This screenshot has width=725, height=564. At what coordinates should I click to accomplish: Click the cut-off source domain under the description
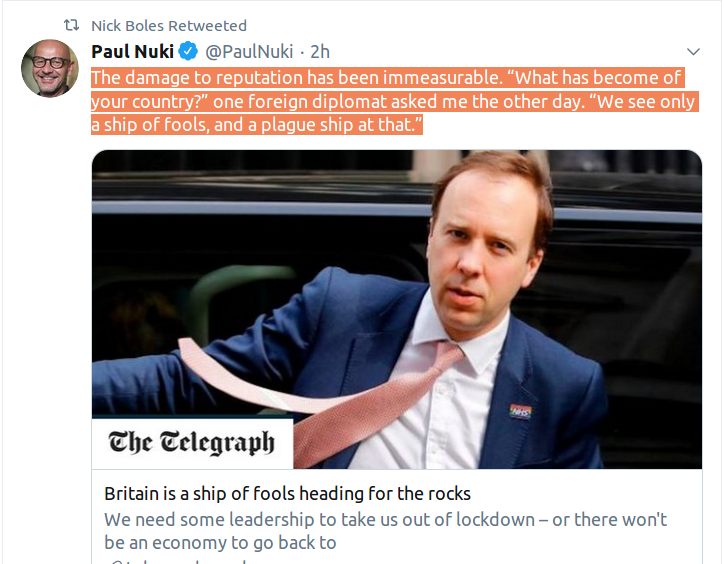click(180, 560)
